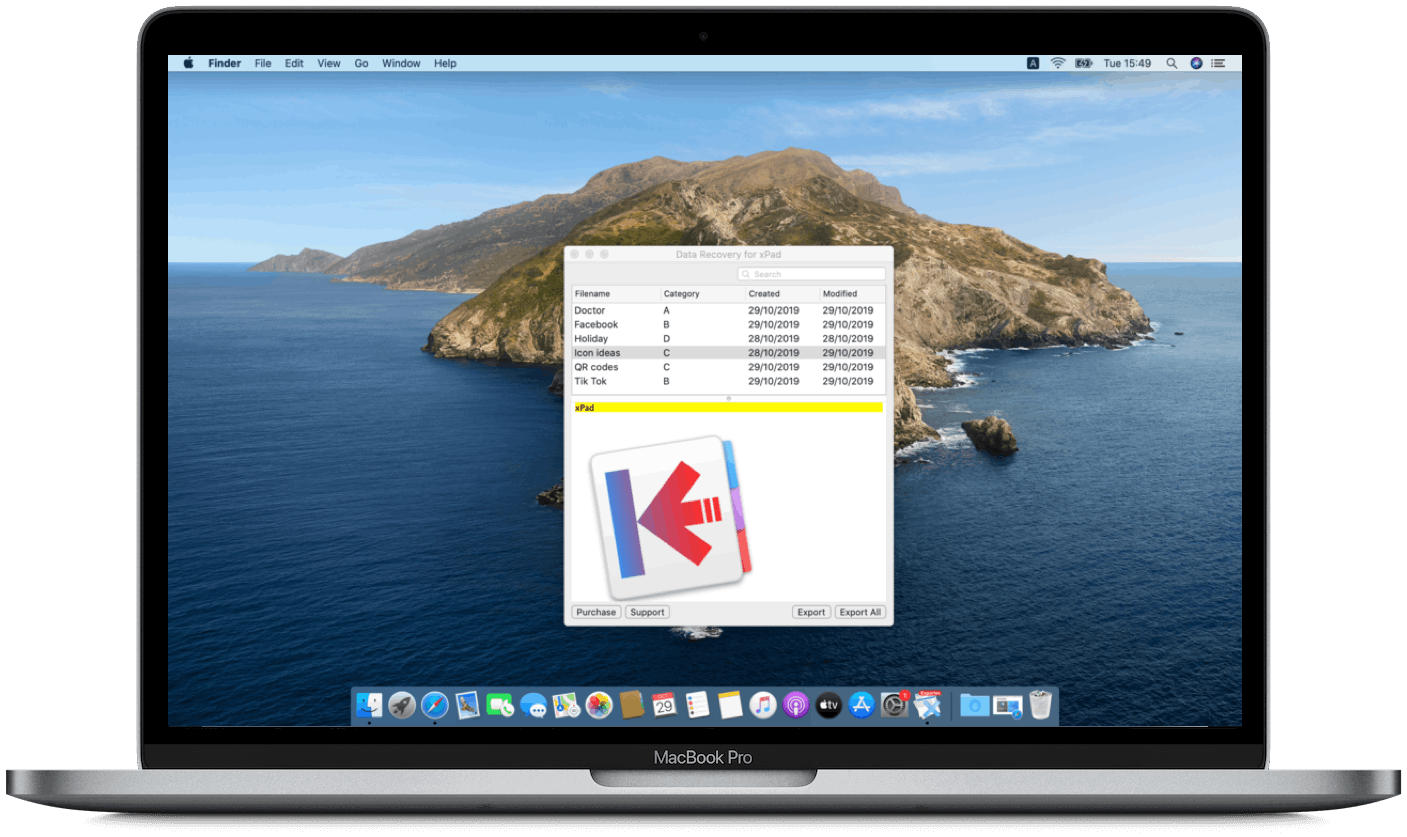Open the Trash in the Dock
This screenshot has height=837, width=1407.
pos(1040,706)
